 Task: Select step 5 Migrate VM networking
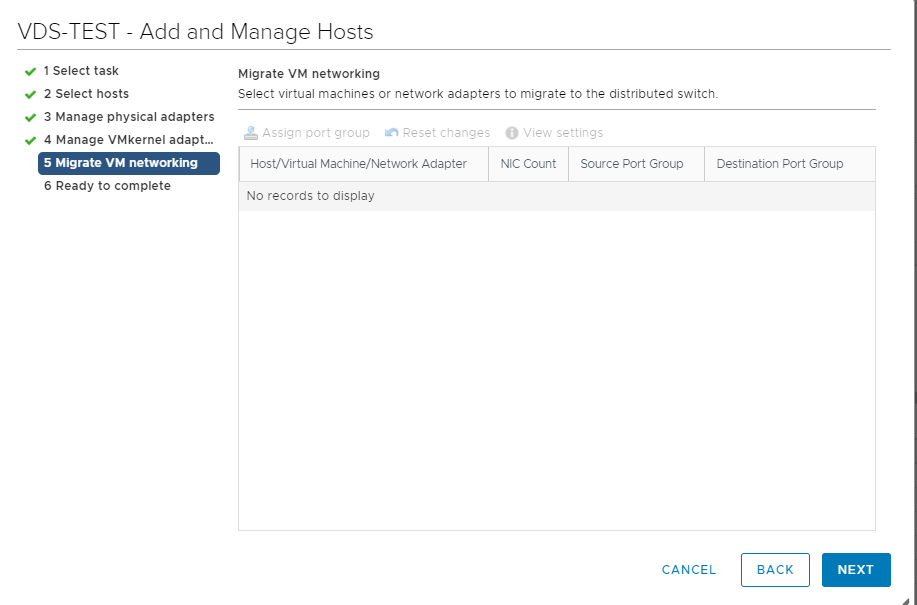(x=129, y=163)
